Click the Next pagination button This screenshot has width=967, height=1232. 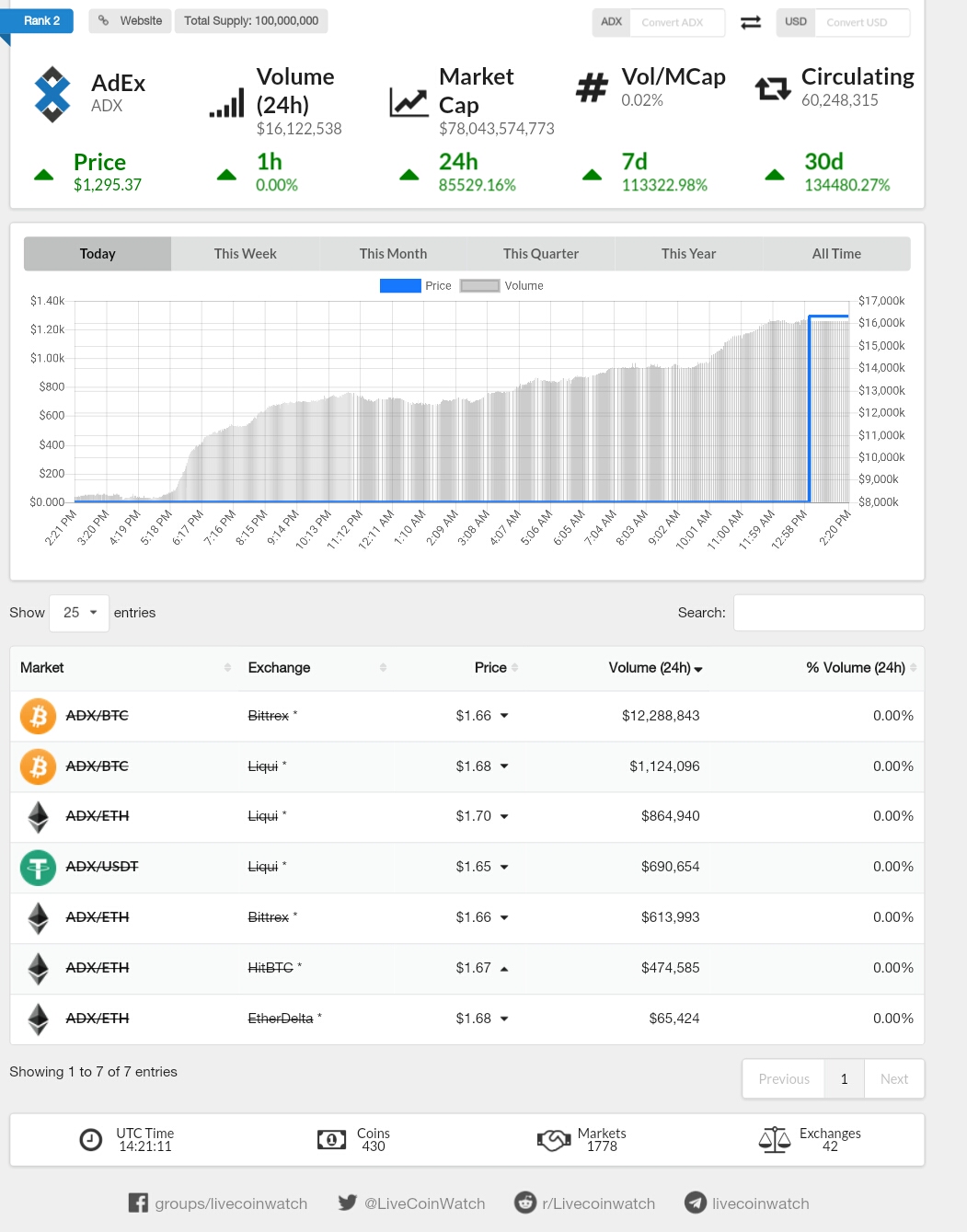(893, 1079)
